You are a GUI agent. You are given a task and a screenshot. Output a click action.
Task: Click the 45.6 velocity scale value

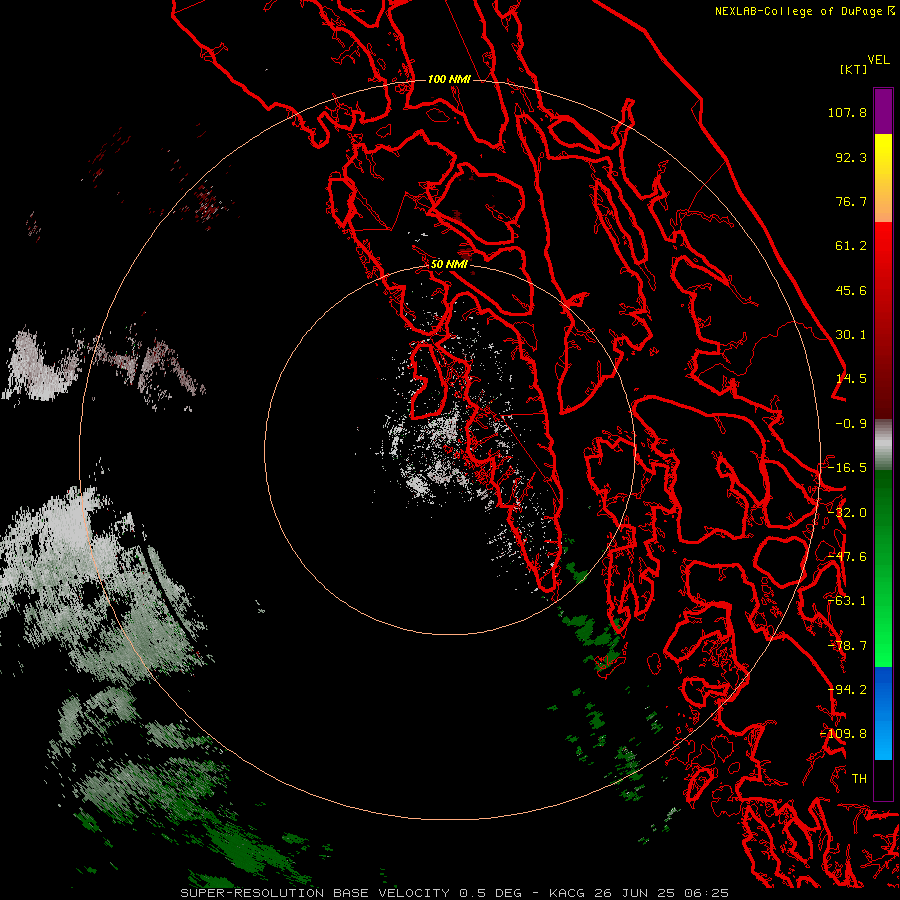coord(851,290)
